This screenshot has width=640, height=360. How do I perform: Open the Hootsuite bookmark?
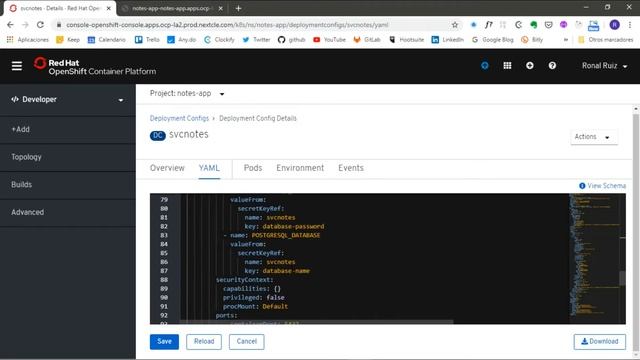click(x=407, y=40)
